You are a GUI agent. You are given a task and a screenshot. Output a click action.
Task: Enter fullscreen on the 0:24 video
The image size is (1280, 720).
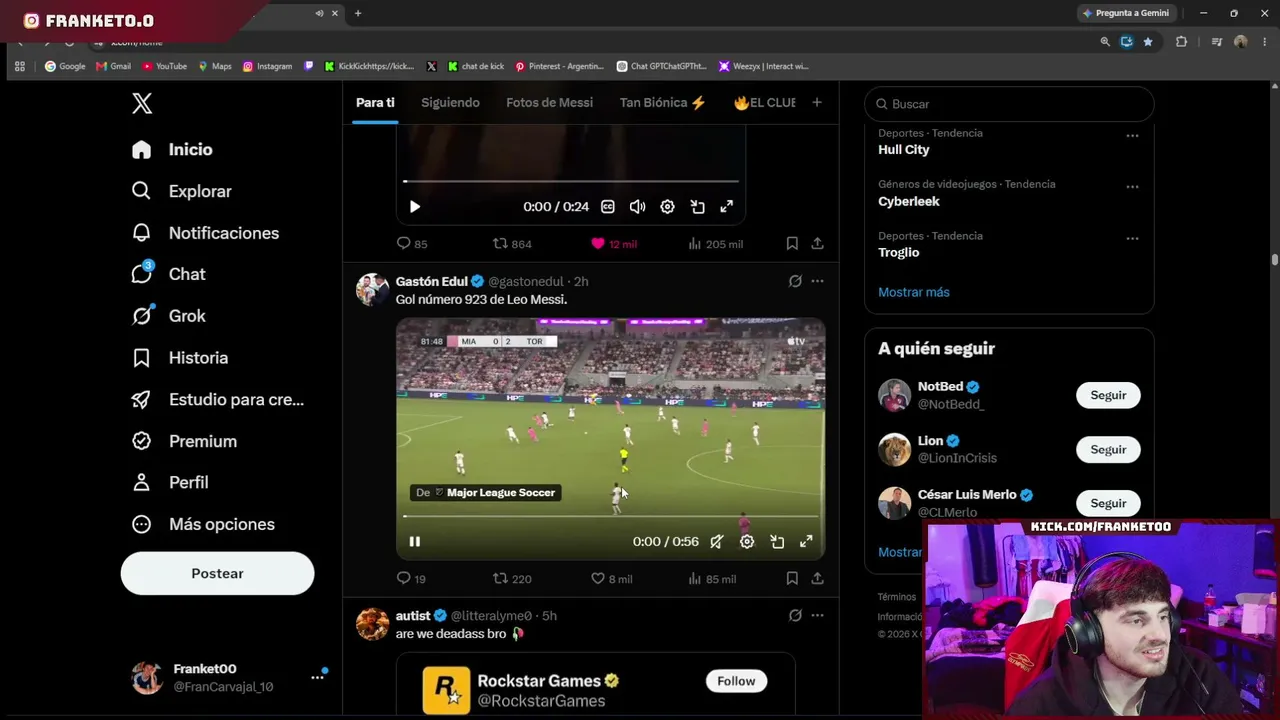(x=727, y=207)
